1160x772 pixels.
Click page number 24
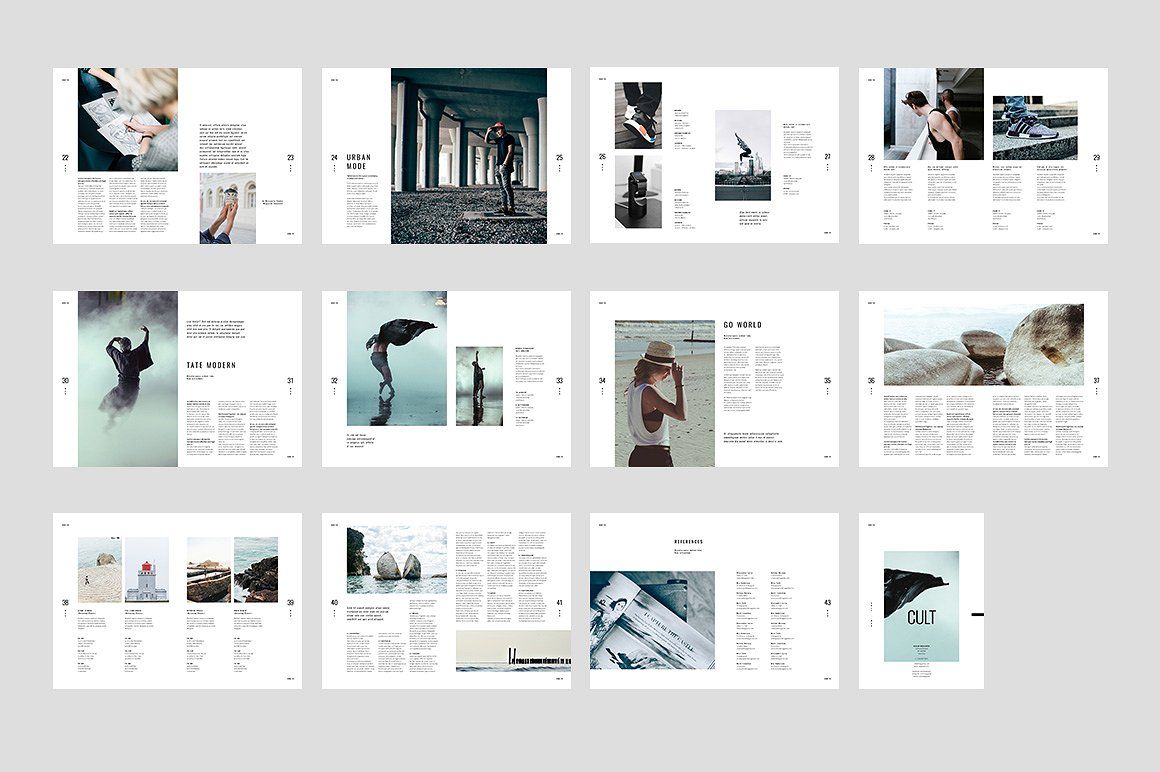point(334,157)
